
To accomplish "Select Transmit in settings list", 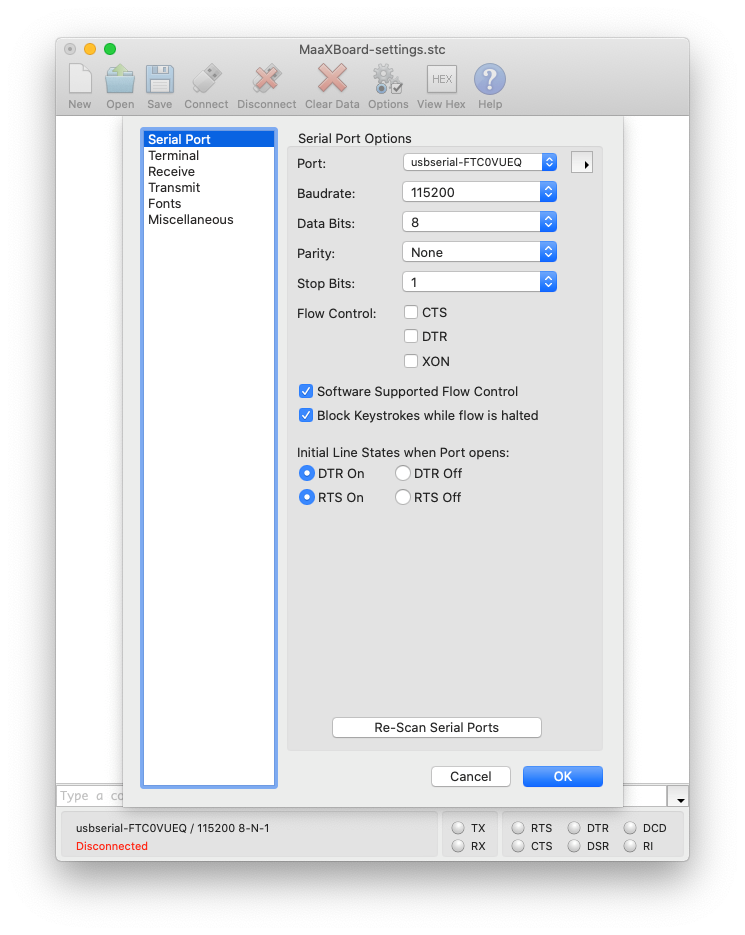I will 209,187.
